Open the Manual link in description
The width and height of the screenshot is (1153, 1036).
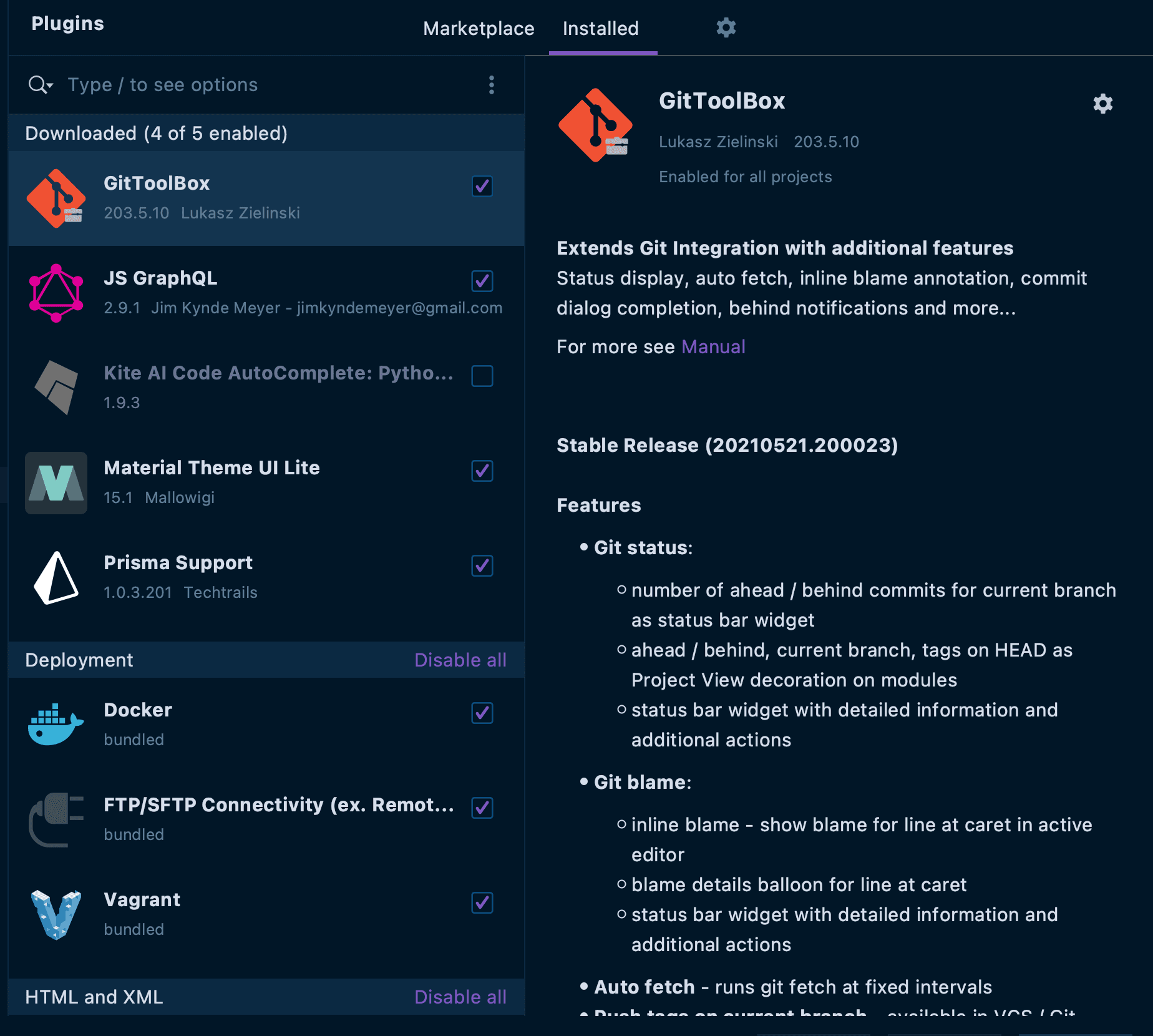tap(713, 347)
